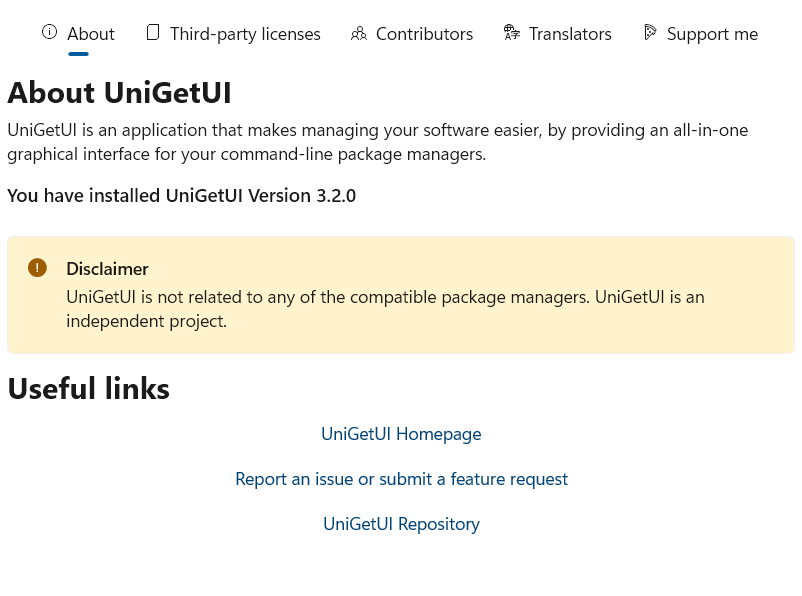Screen dimensions: 802x596
Task: Open the Translators tab
Action: (570, 33)
